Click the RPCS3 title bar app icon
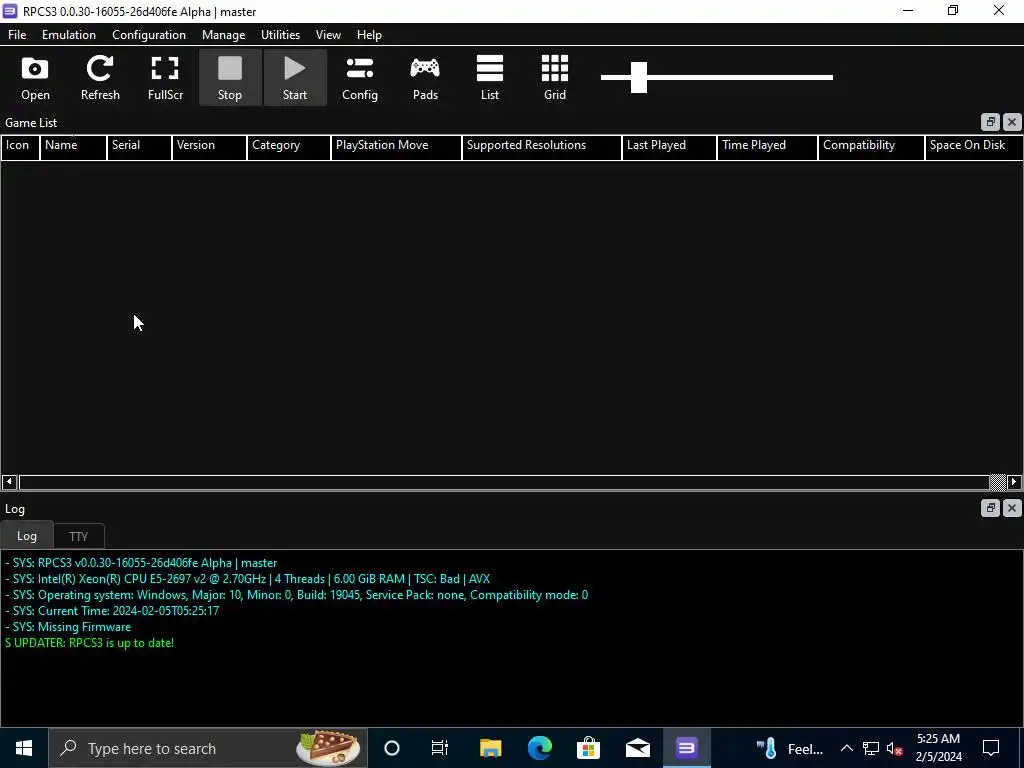 pyautogui.click(x=10, y=11)
